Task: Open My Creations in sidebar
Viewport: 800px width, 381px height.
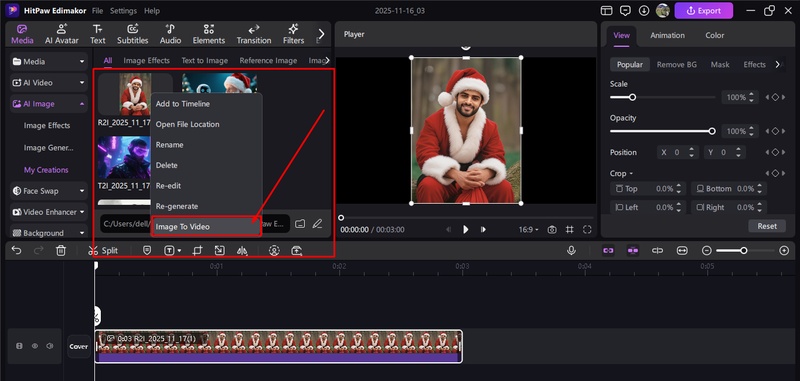Action: point(46,170)
